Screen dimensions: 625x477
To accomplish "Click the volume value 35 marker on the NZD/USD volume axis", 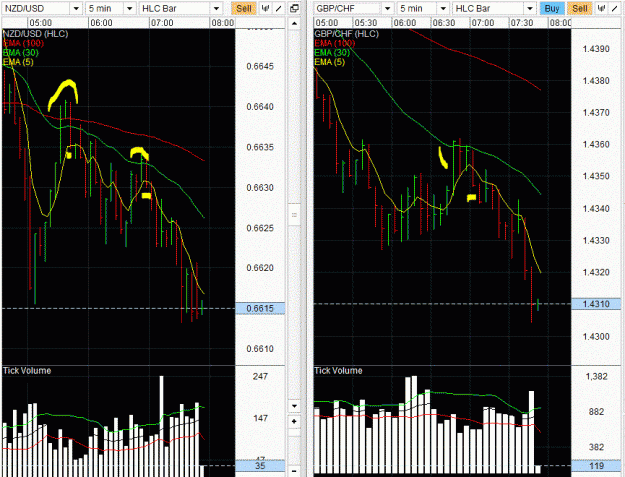I will [260, 465].
